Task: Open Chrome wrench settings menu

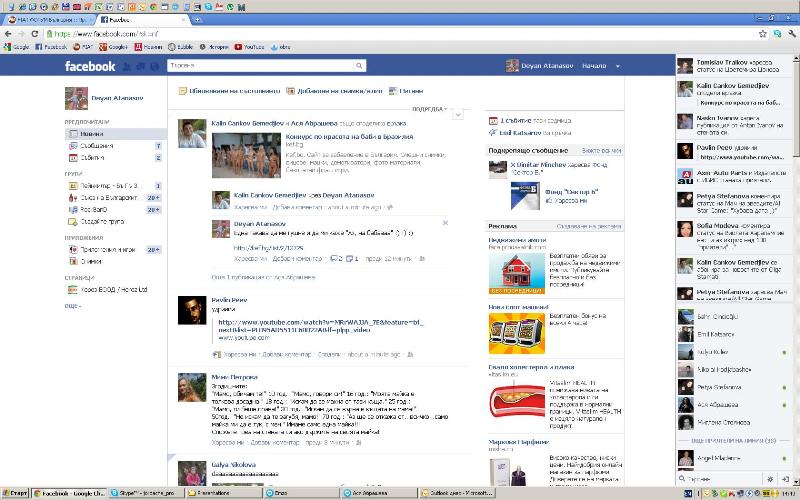Action: click(792, 34)
